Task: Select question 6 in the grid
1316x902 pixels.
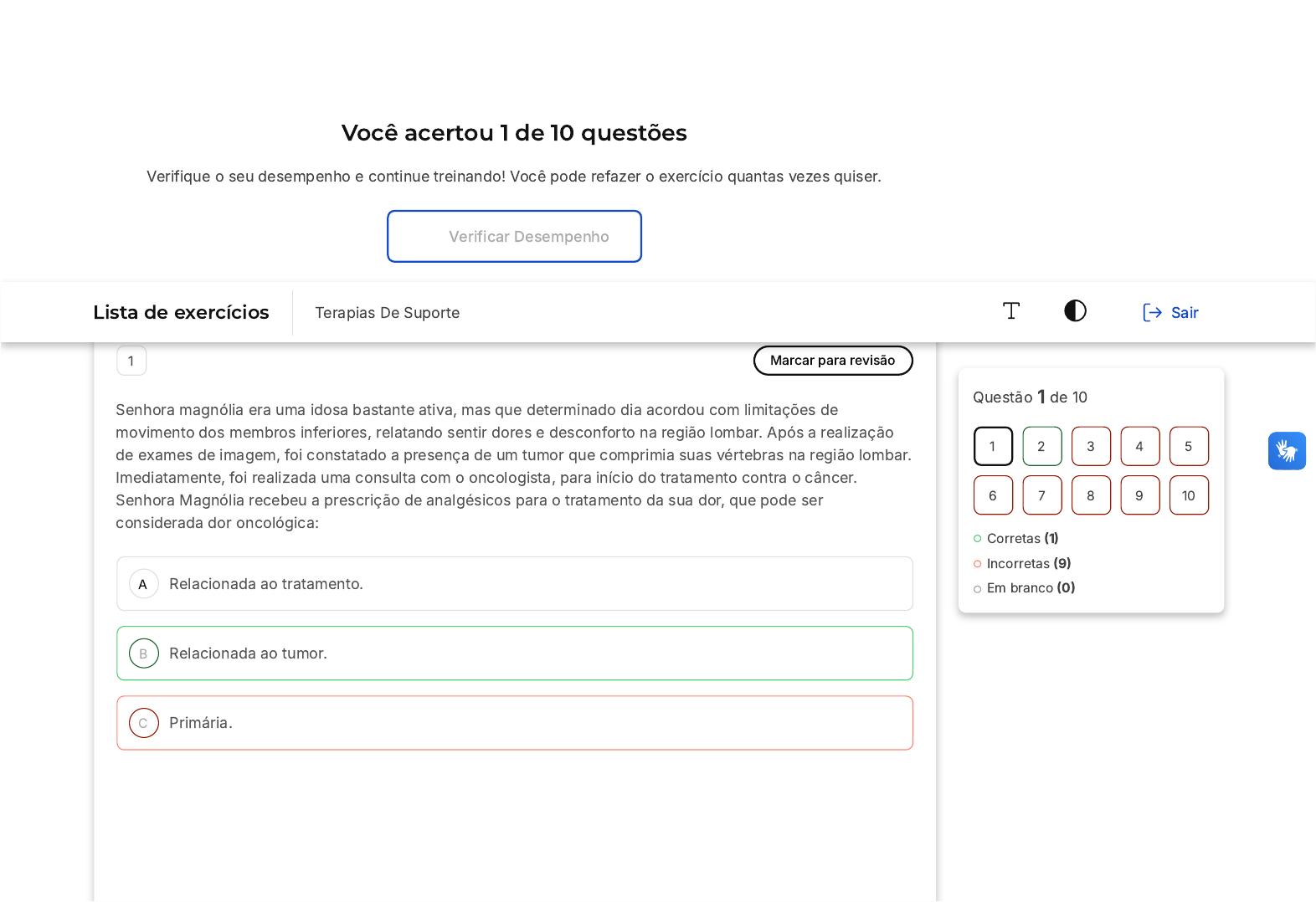Action: 993,495
